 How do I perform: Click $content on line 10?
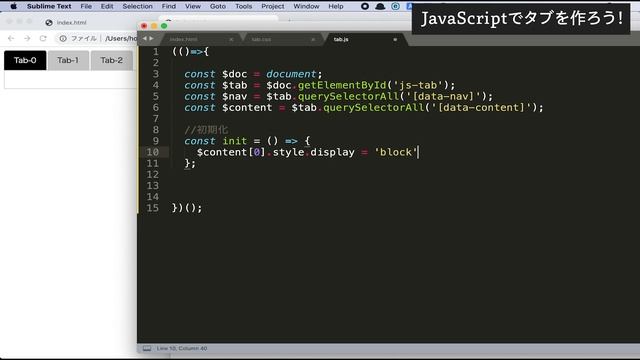[x=222, y=152]
